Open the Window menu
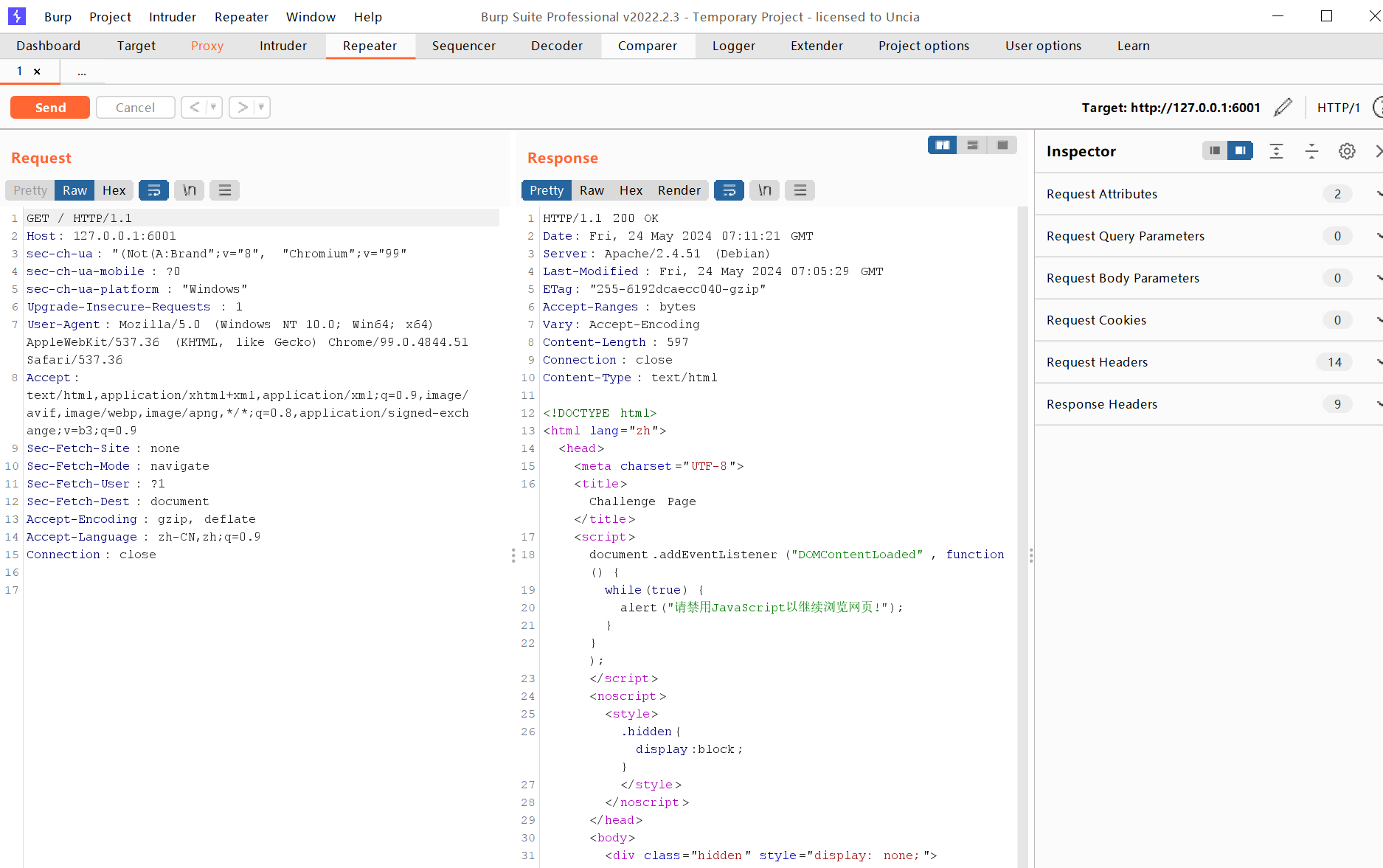1383x868 pixels. tap(311, 17)
